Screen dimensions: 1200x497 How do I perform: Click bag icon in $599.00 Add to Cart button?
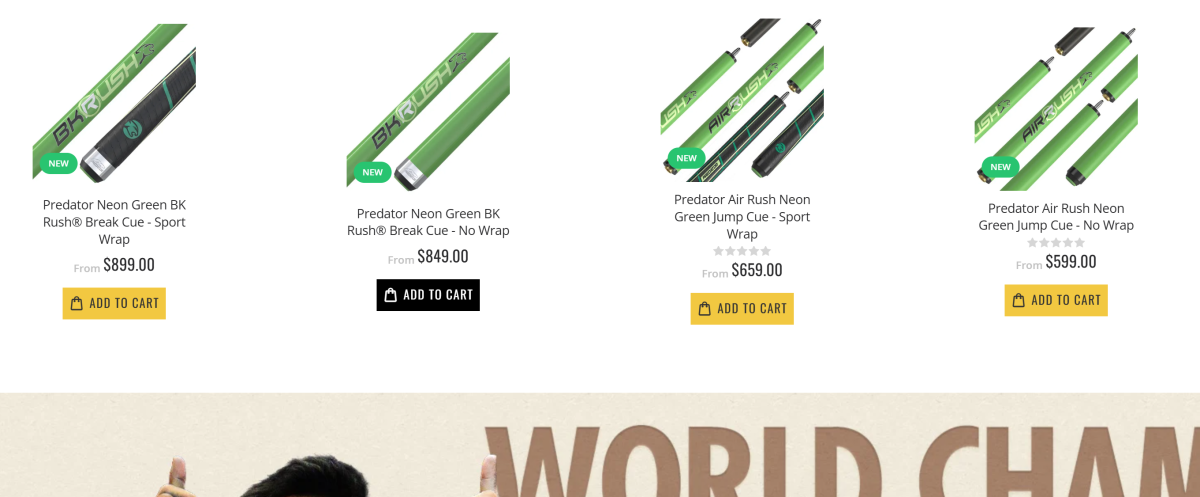[x=1019, y=299]
